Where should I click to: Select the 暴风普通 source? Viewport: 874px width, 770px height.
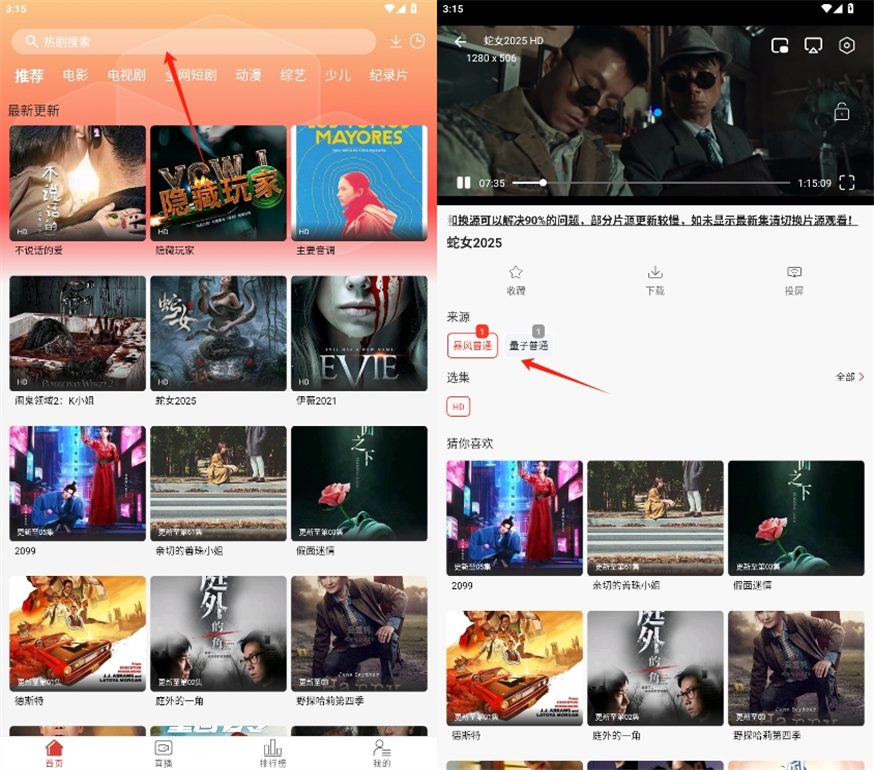coord(472,346)
